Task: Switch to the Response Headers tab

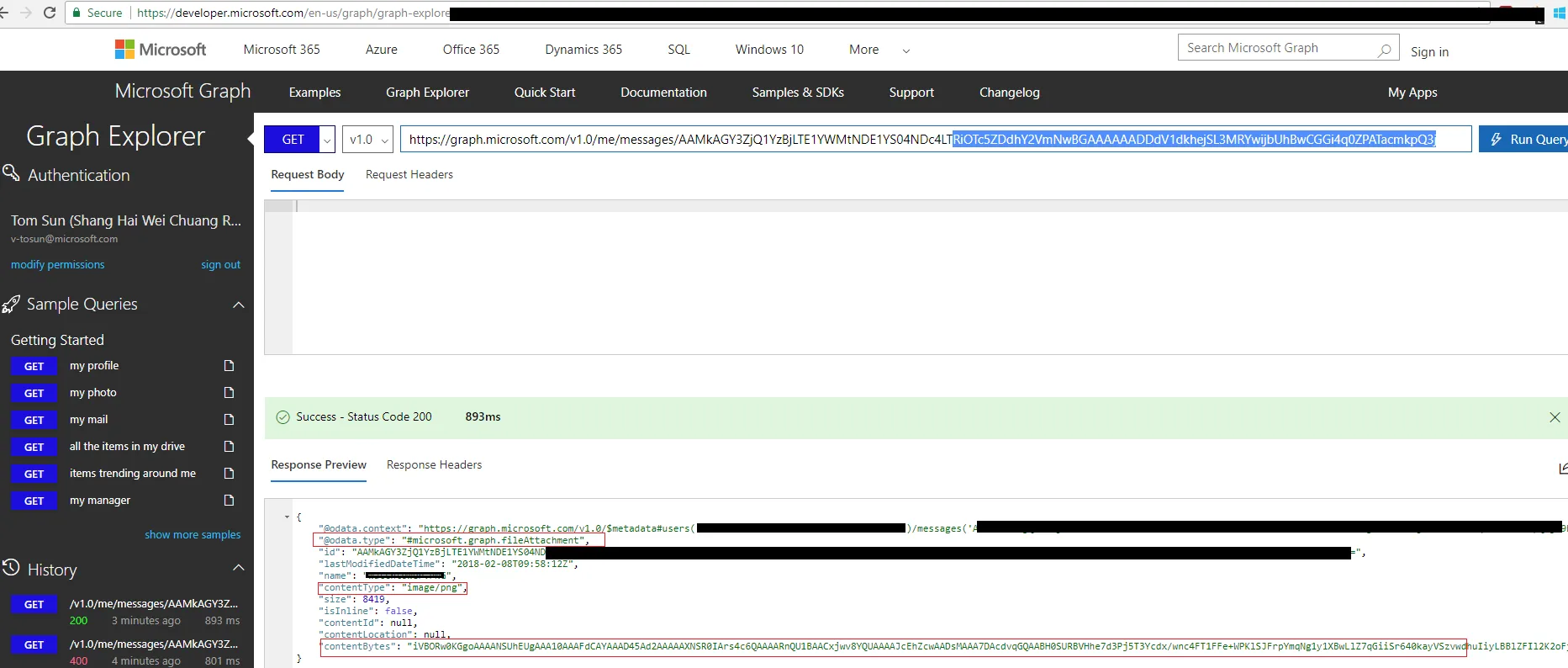Action: 435,464
